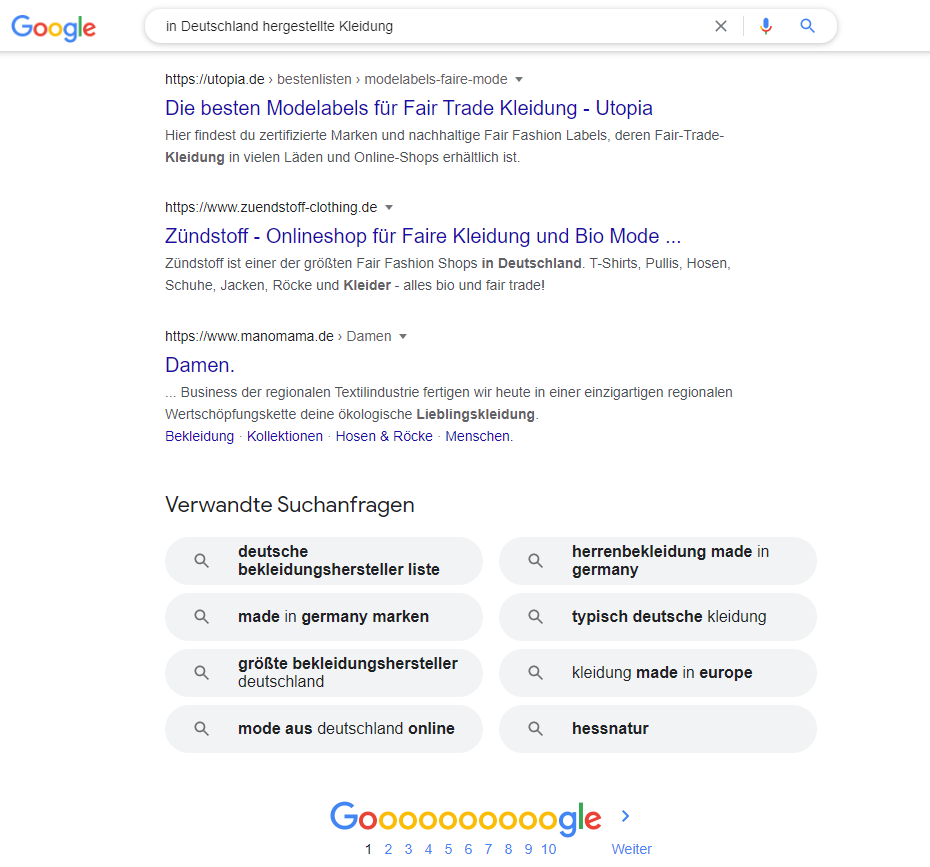Click the Google logo
The width and height of the screenshot is (930, 867).
tap(53, 28)
